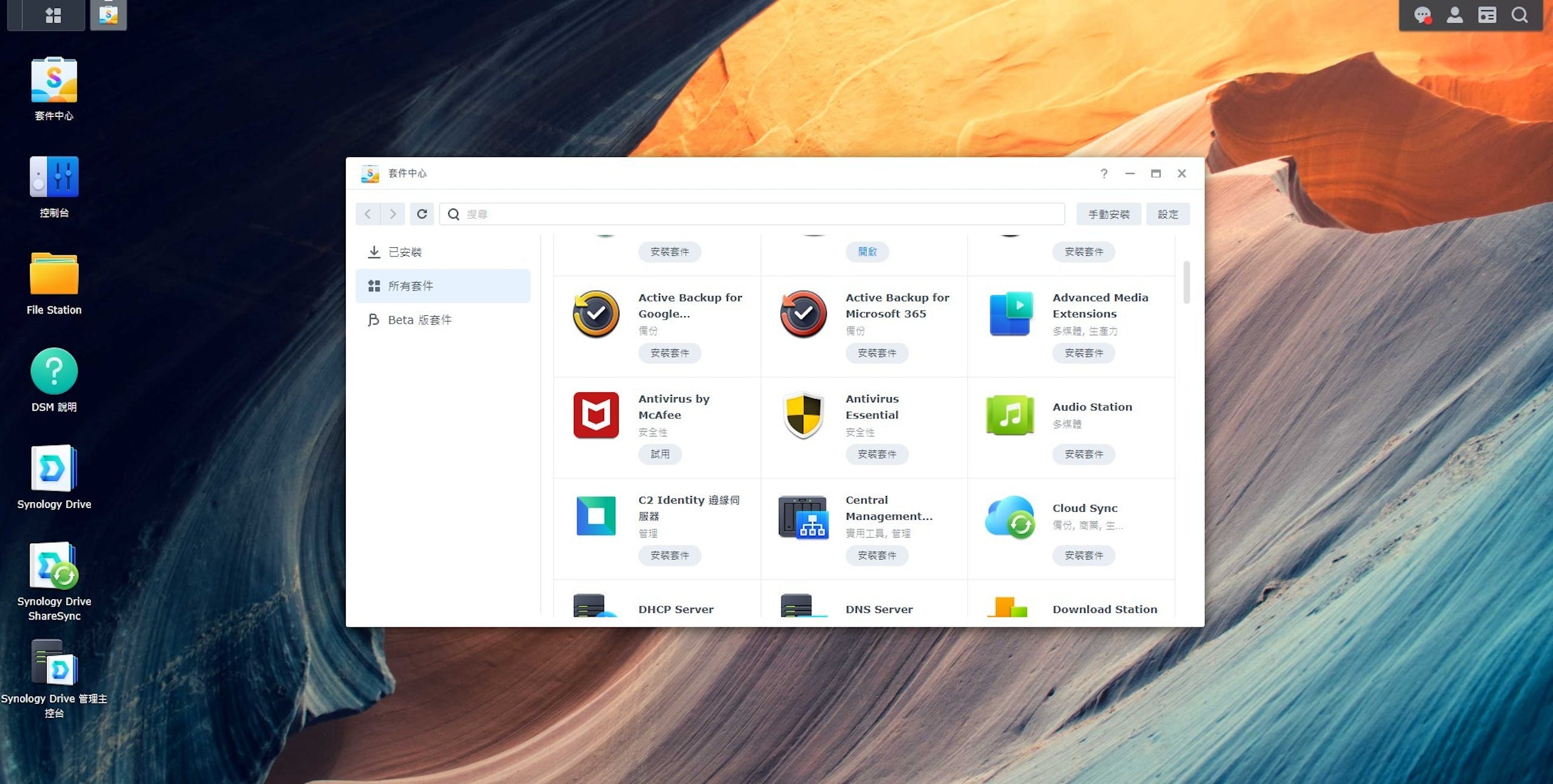The width and height of the screenshot is (1553, 784).
Task: Open the 設定 button
Action: click(x=1168, y=214)
